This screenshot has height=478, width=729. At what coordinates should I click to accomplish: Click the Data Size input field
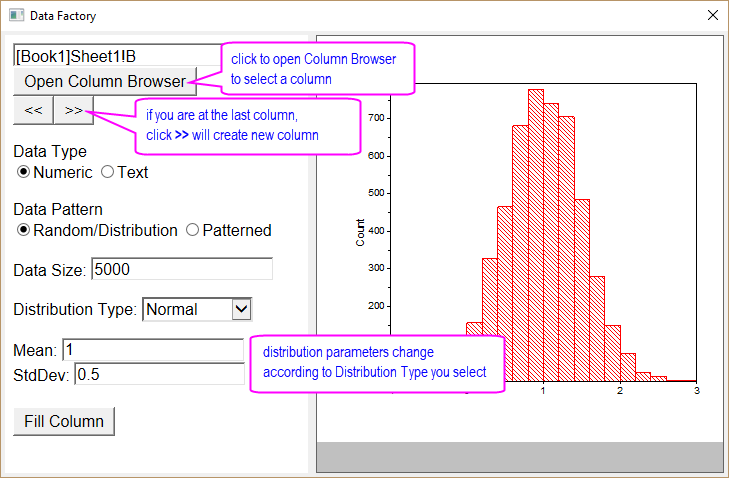pyautogui.click(x=182, y=269)
